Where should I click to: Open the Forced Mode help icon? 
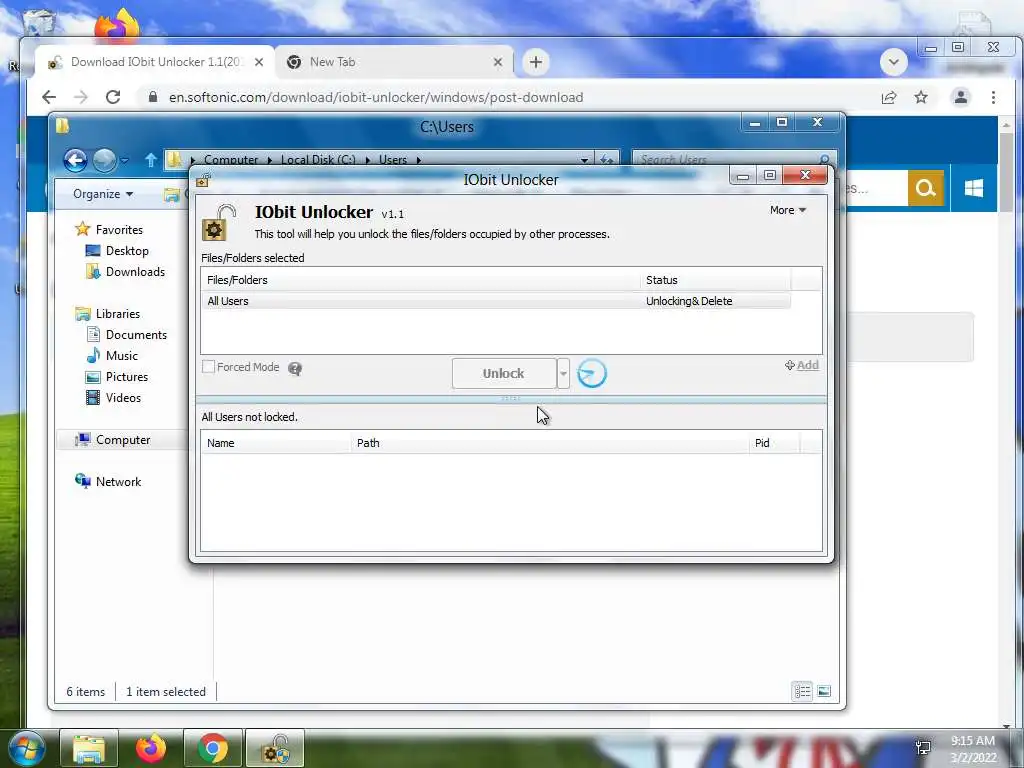[295, 368]
